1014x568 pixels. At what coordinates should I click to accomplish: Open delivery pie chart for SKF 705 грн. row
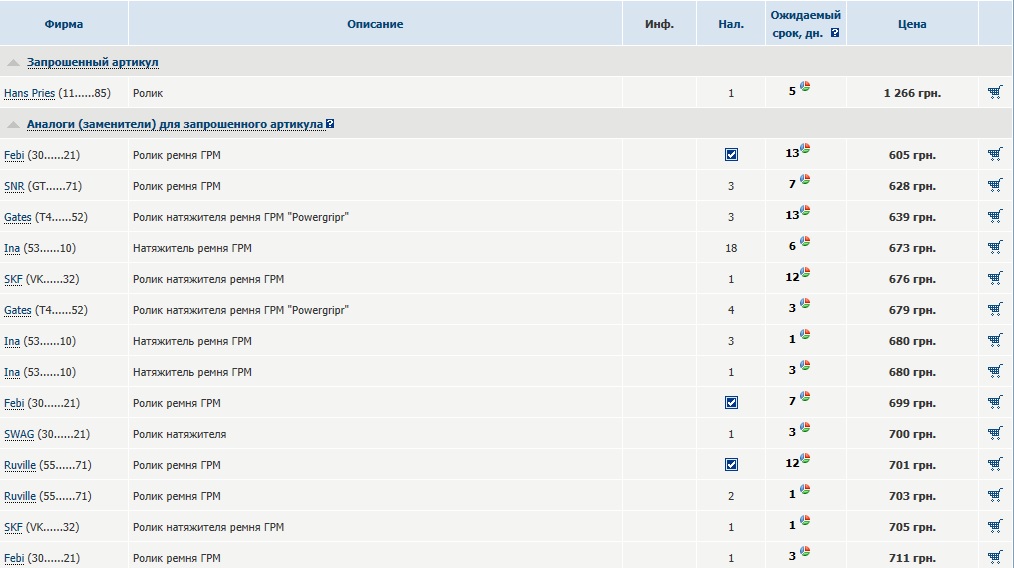coord(805,521)
